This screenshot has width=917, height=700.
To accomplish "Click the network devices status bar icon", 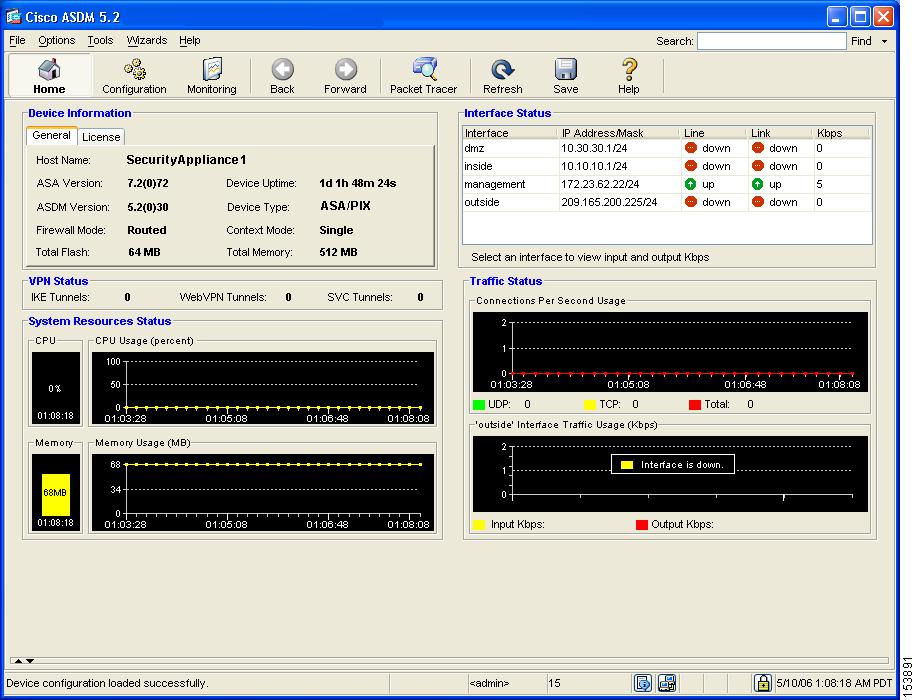I will [667, 682].
